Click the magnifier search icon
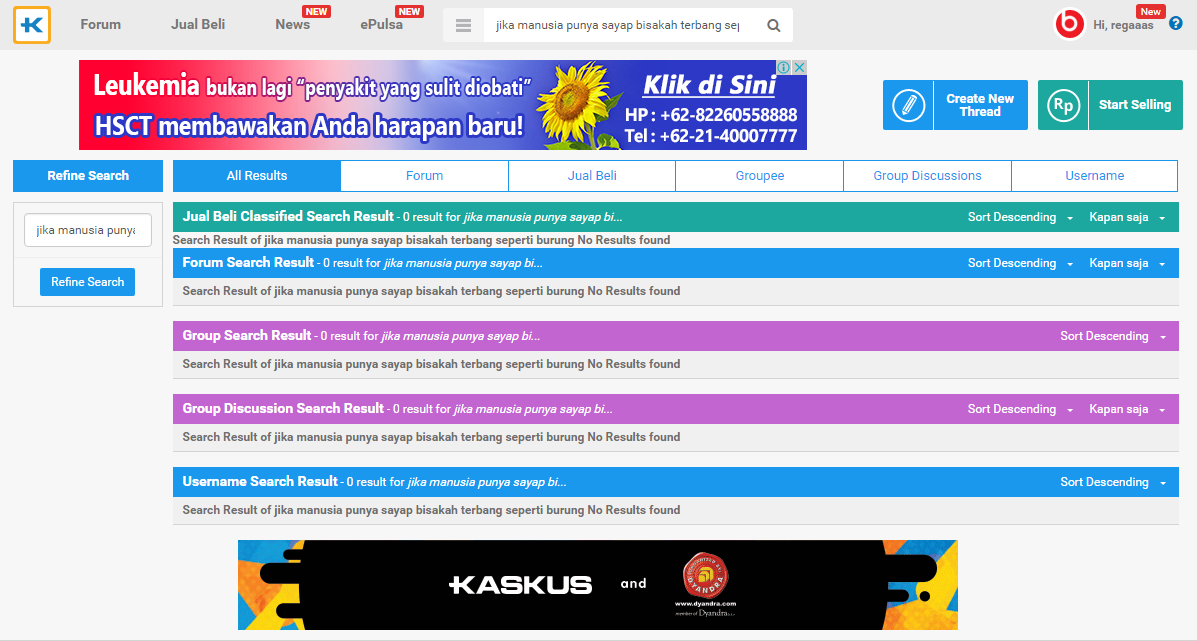The width and height of the screenshot is (1197, 641). point(773,25)
